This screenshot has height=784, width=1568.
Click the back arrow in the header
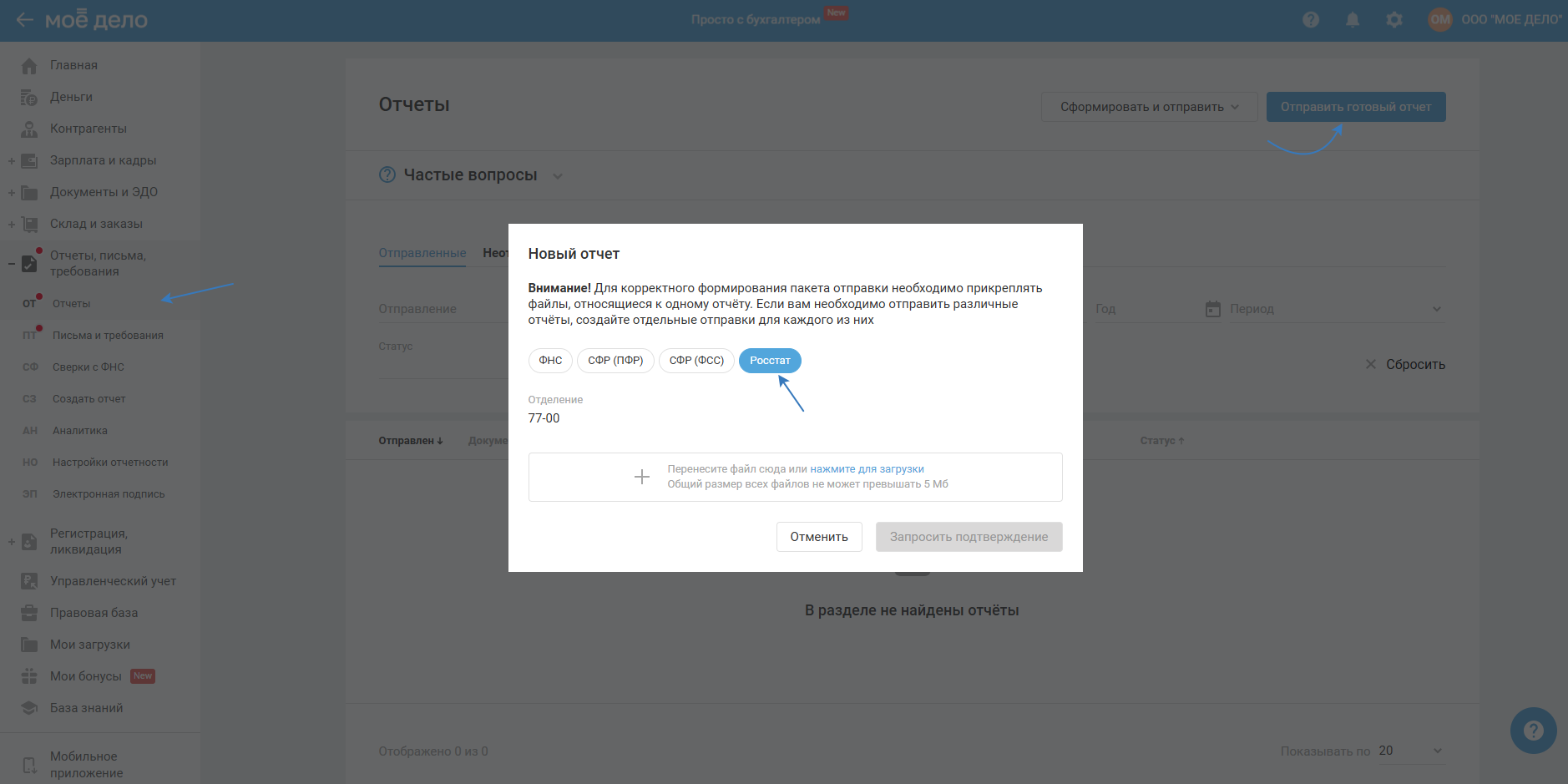(x=24, y=19)
